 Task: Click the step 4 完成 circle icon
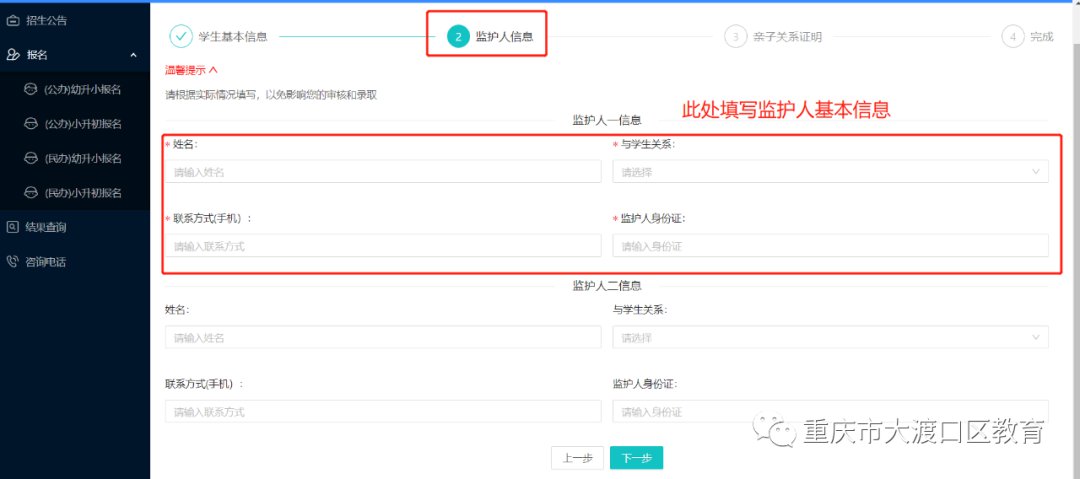[1012, 36]
